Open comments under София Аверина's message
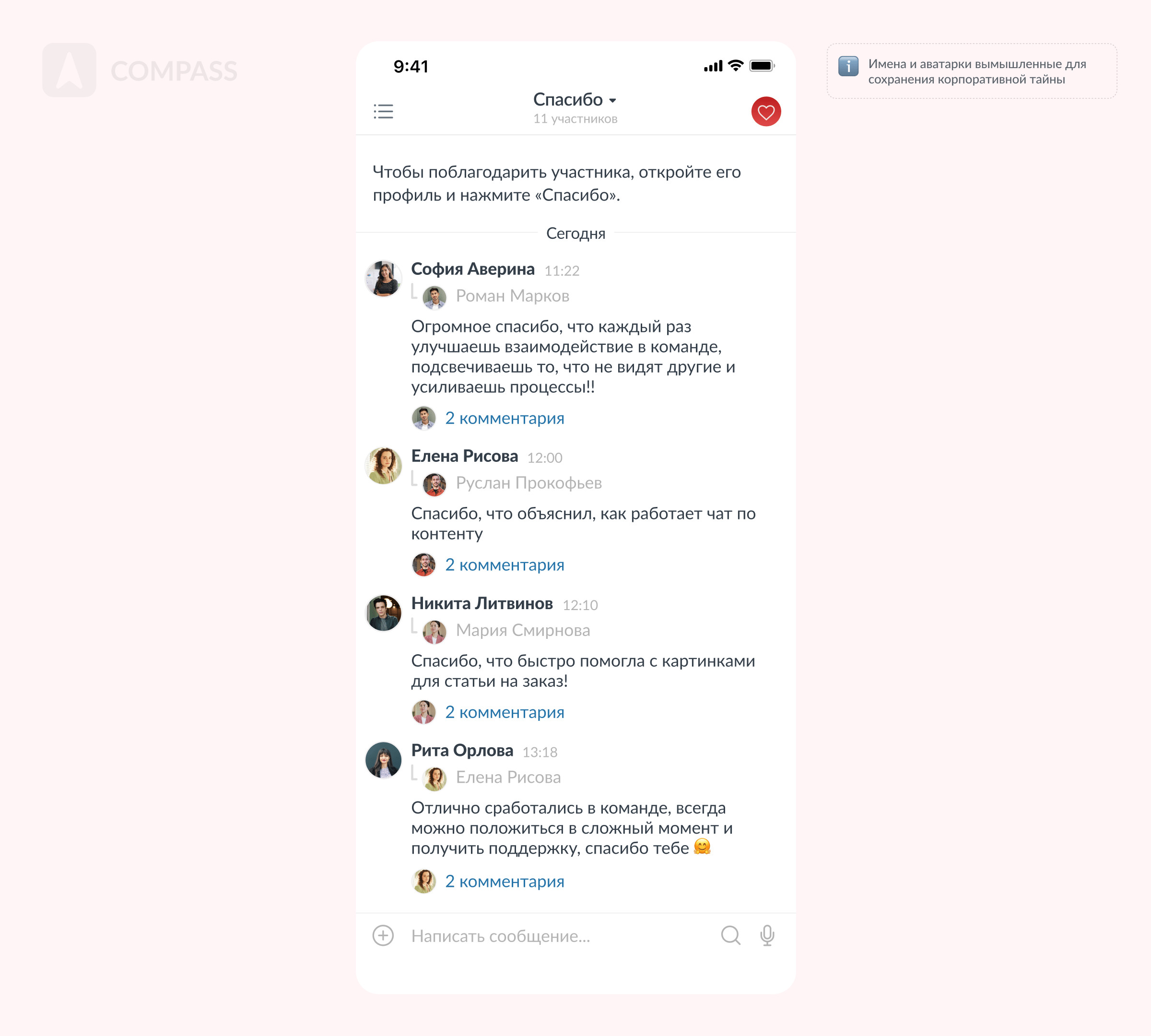This screenshot has height=1036, width=1151. [505, 418]
